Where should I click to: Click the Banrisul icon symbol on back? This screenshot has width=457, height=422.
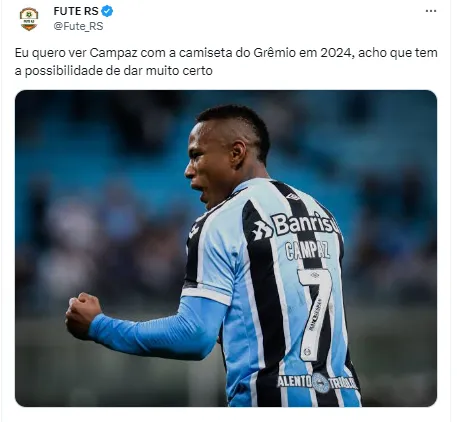262,230
